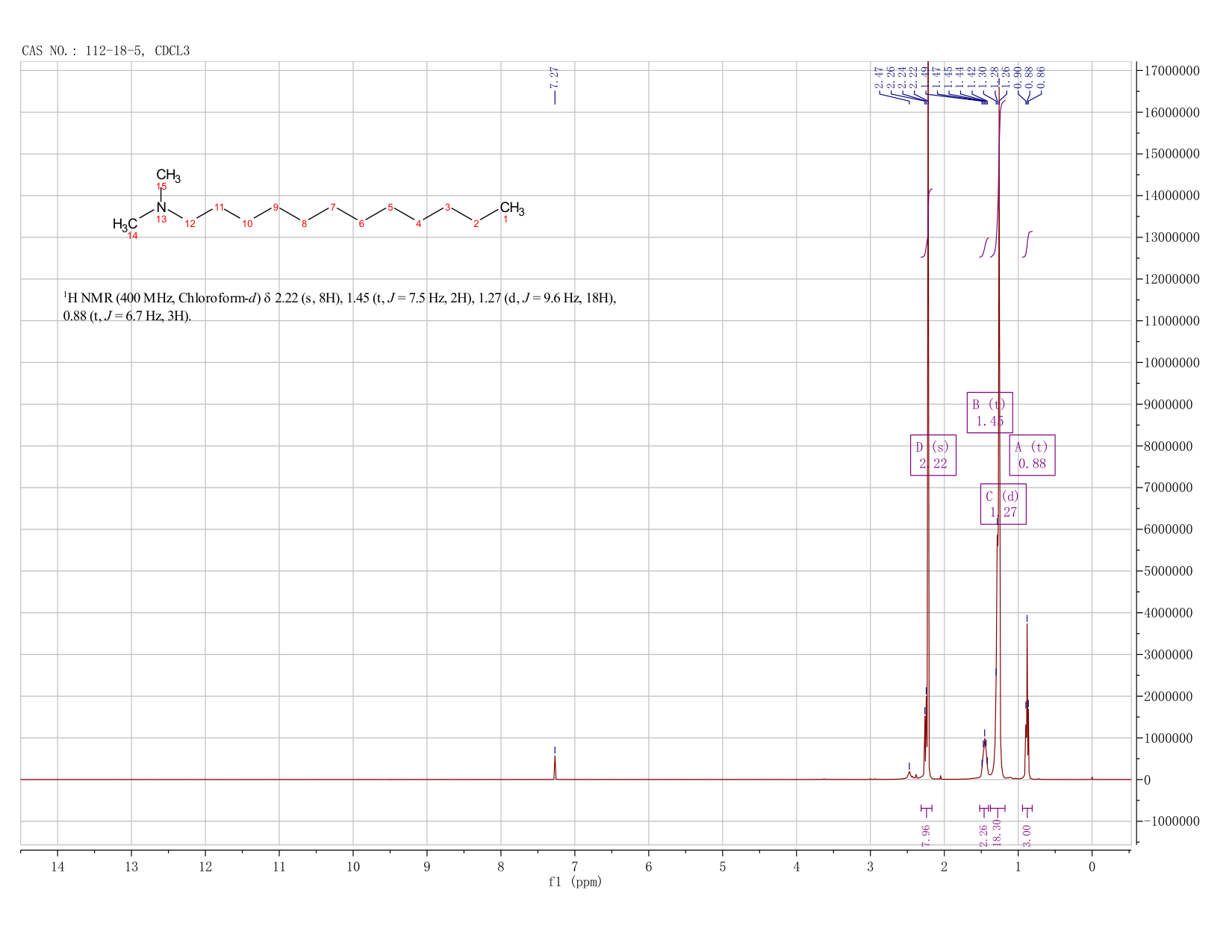Click the 17000000 intensity axis label
This screenshot has width=1232, height=952.
coord(1172,71)
